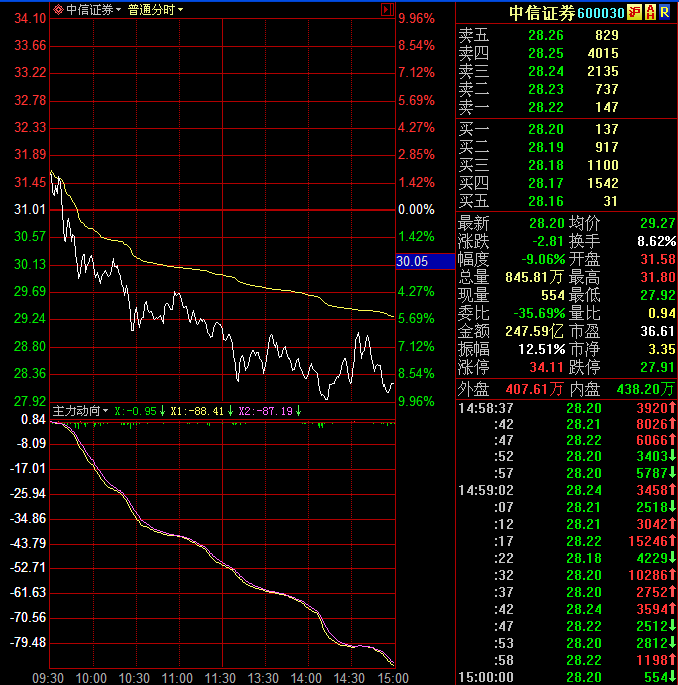Click the 总量 value 845.81万
Image resolution: width=679 pixels, height=685 pixels.
click(534, 277)
